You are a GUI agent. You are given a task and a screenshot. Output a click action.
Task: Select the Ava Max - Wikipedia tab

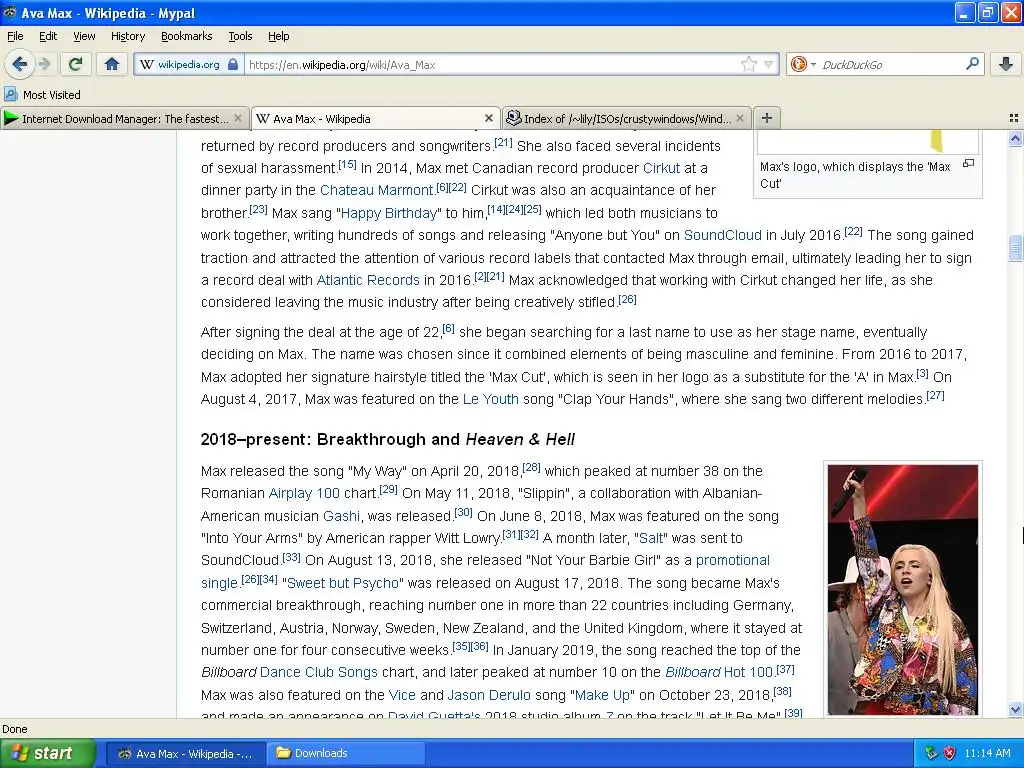[x=376, y=118]
